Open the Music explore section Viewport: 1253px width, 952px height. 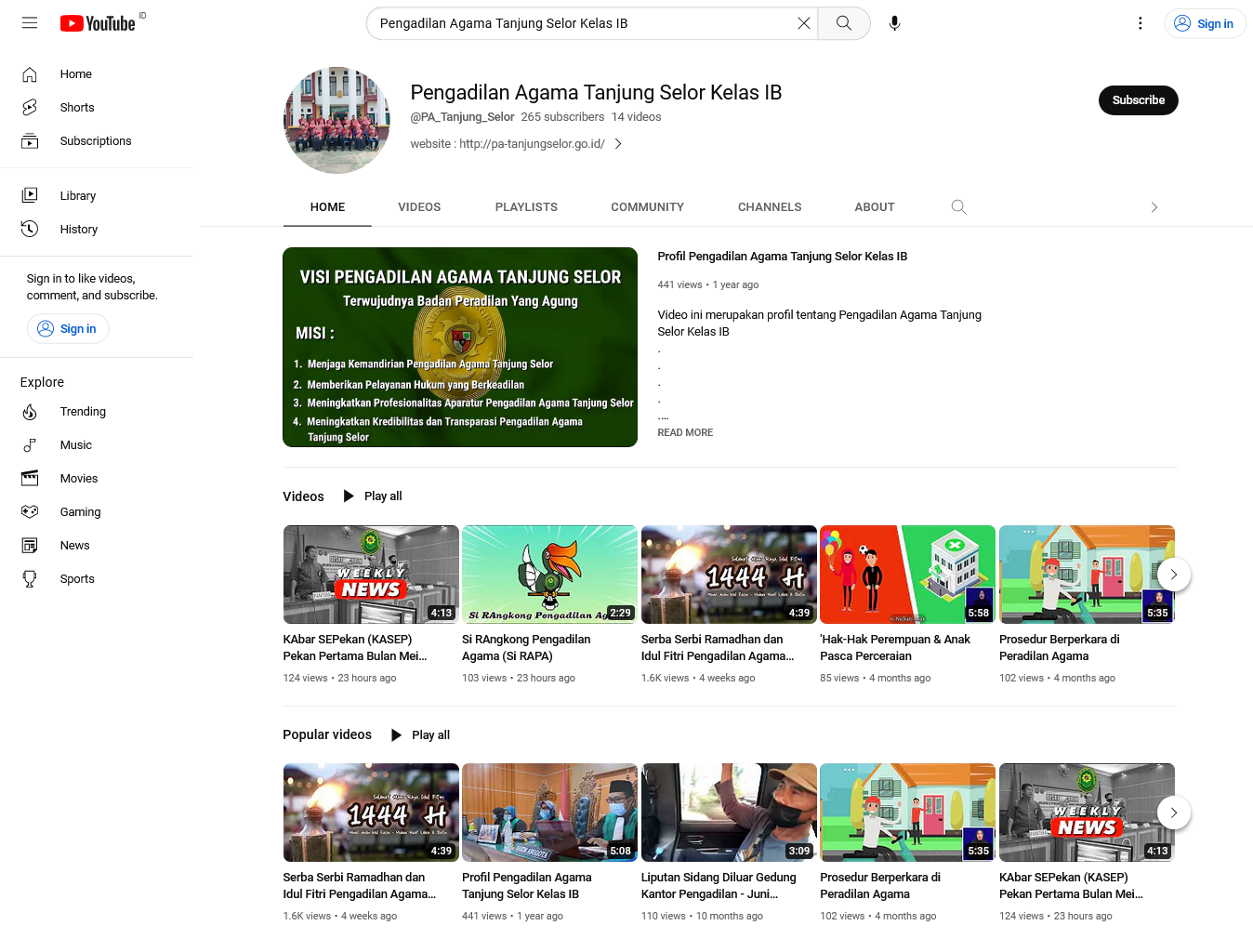[x=76, y=444]
